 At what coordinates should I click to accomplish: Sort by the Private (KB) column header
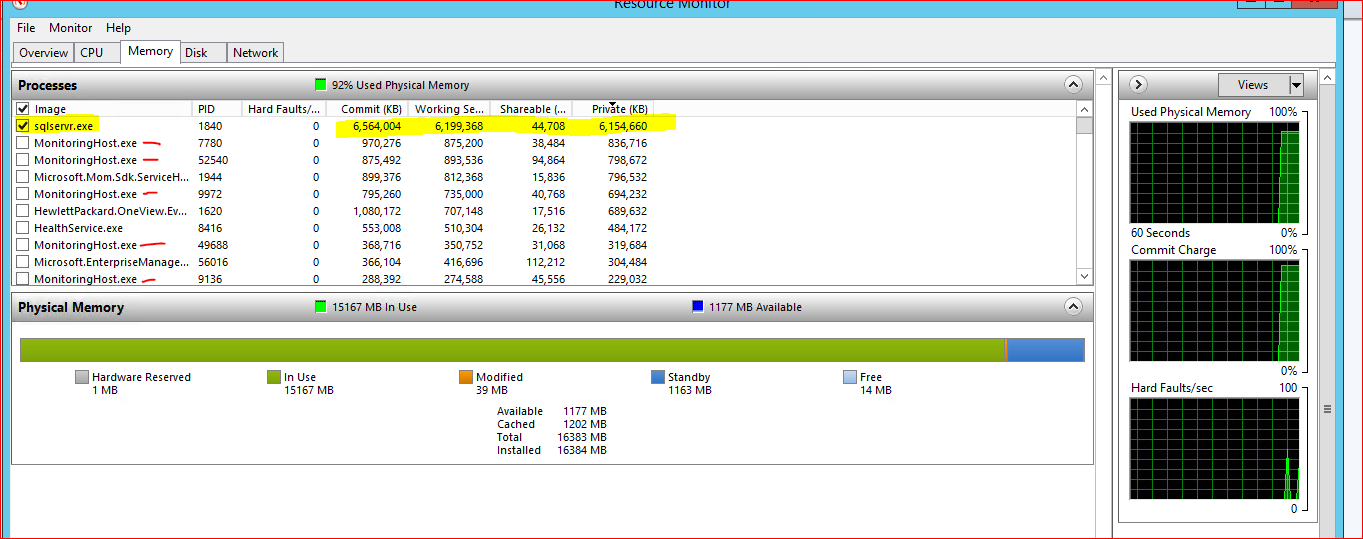pos(613,108)
